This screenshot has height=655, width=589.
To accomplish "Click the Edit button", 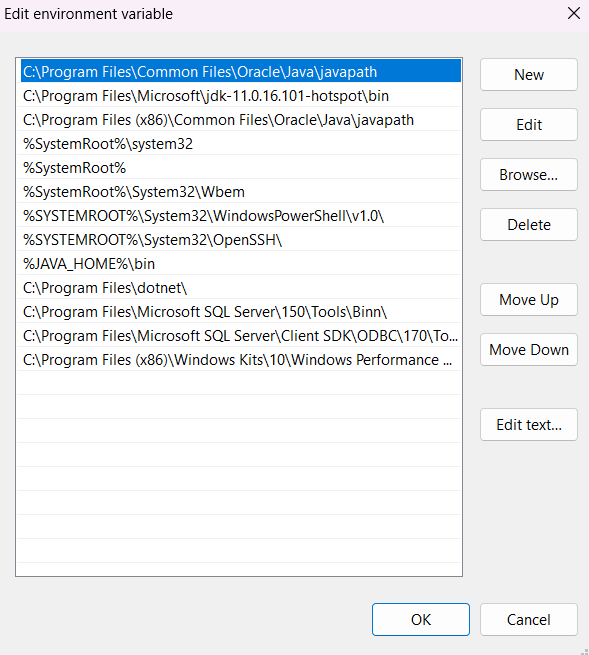I will (x=529, y=124).
